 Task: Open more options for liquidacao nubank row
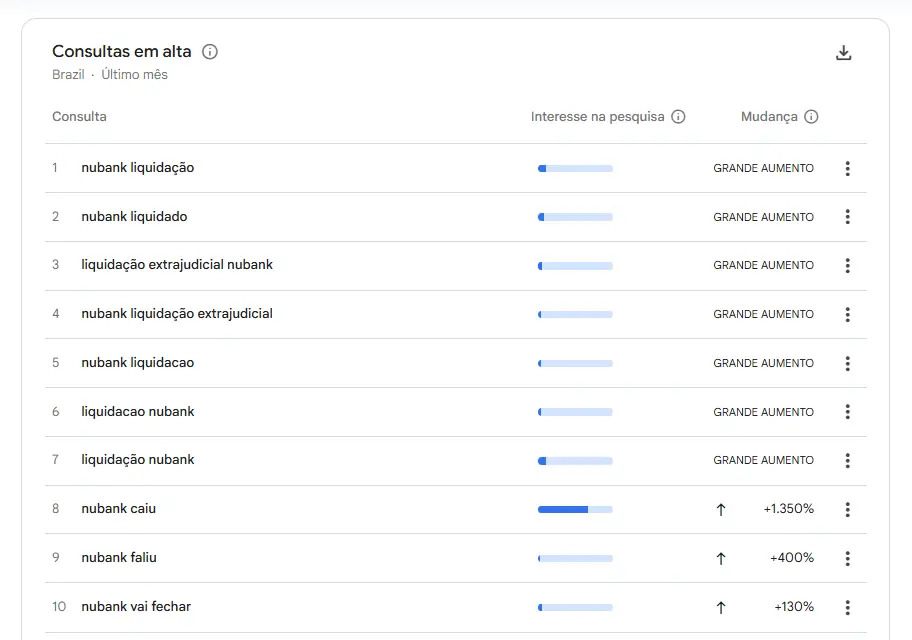pos(847,412)
